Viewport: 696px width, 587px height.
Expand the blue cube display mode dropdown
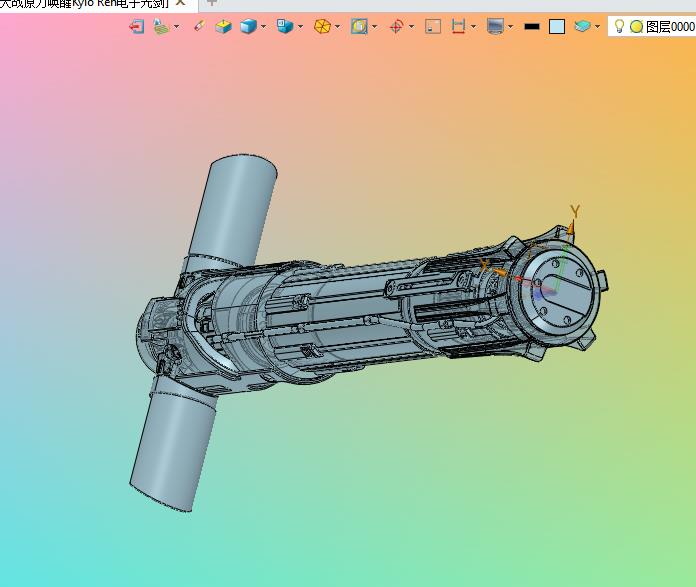(x=263, y=27)
